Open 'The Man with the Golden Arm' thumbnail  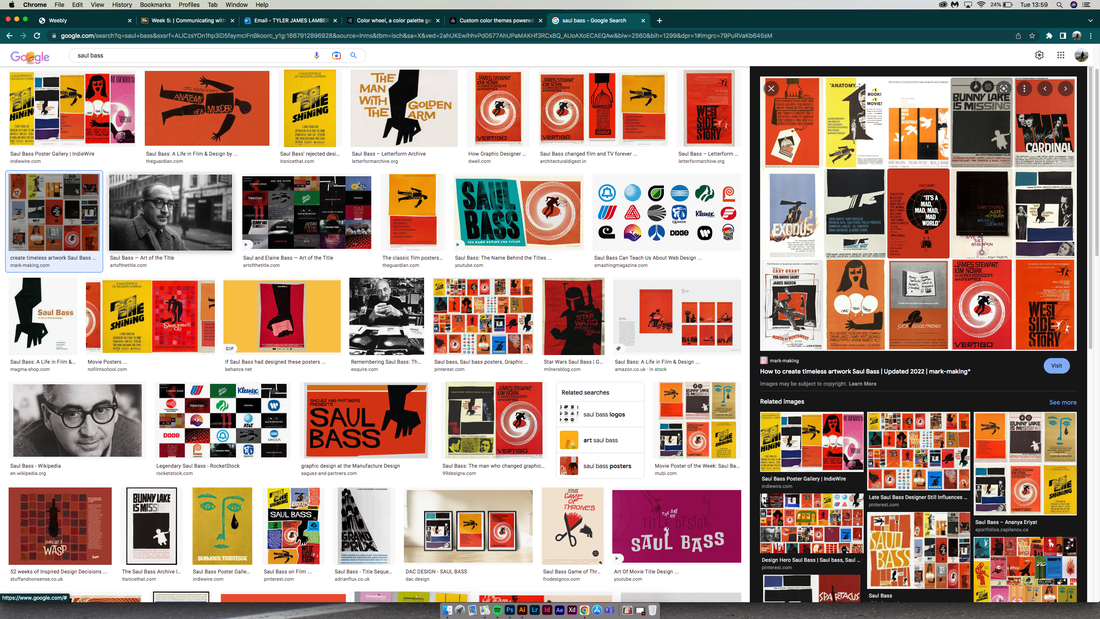[404, 108]
